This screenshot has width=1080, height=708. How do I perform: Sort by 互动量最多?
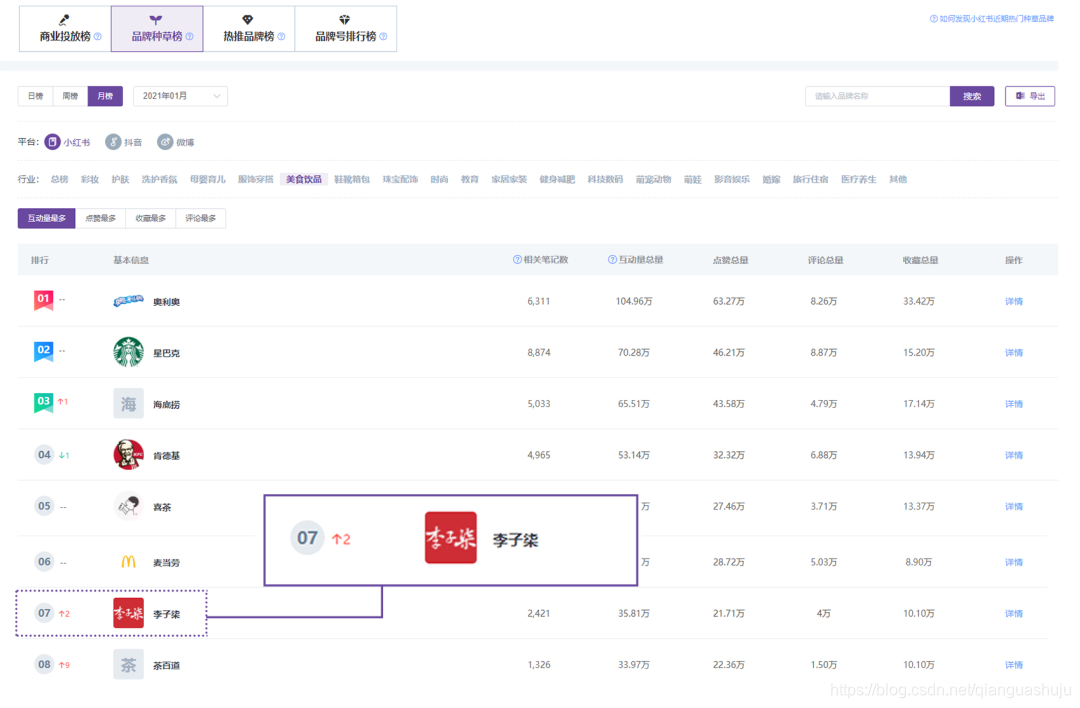pos(47,218)
